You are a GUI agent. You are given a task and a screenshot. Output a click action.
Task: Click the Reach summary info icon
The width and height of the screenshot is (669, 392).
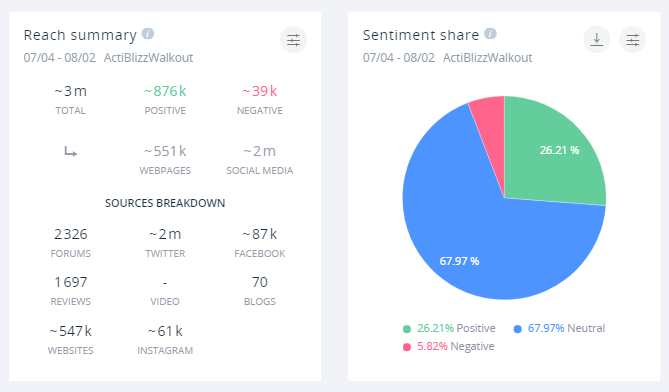148,34
